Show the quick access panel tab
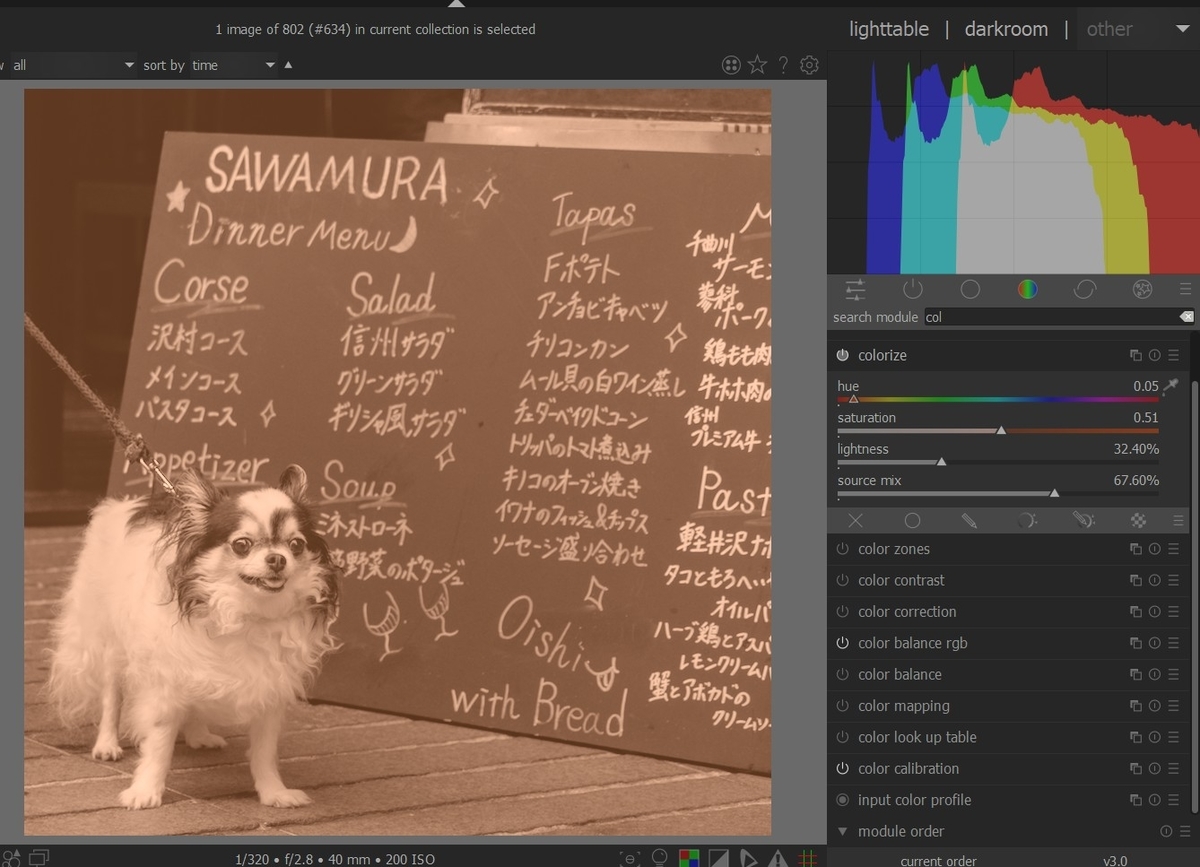 pyautogui.click(x=855, y=290)
